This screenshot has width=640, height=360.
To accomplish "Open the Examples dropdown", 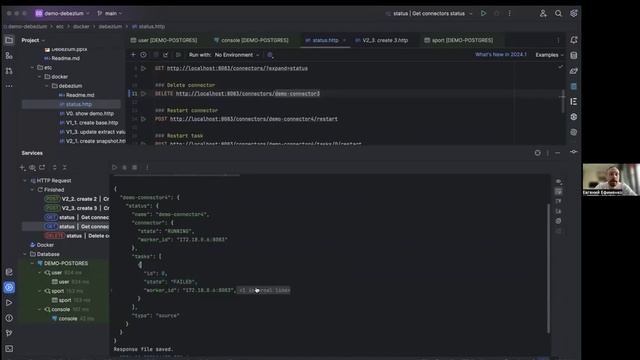I will 549,55.
